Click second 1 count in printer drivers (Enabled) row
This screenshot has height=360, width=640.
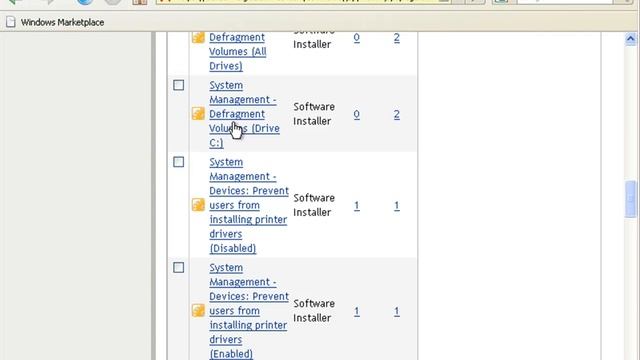coord(397,311)
